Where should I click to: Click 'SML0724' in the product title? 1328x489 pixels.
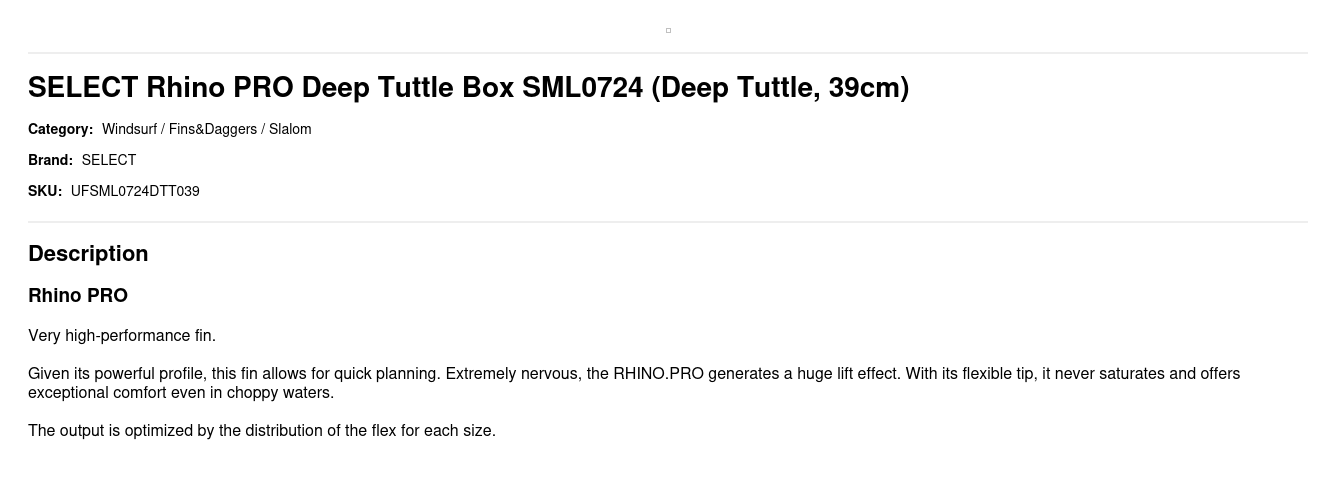coord(582,88)
